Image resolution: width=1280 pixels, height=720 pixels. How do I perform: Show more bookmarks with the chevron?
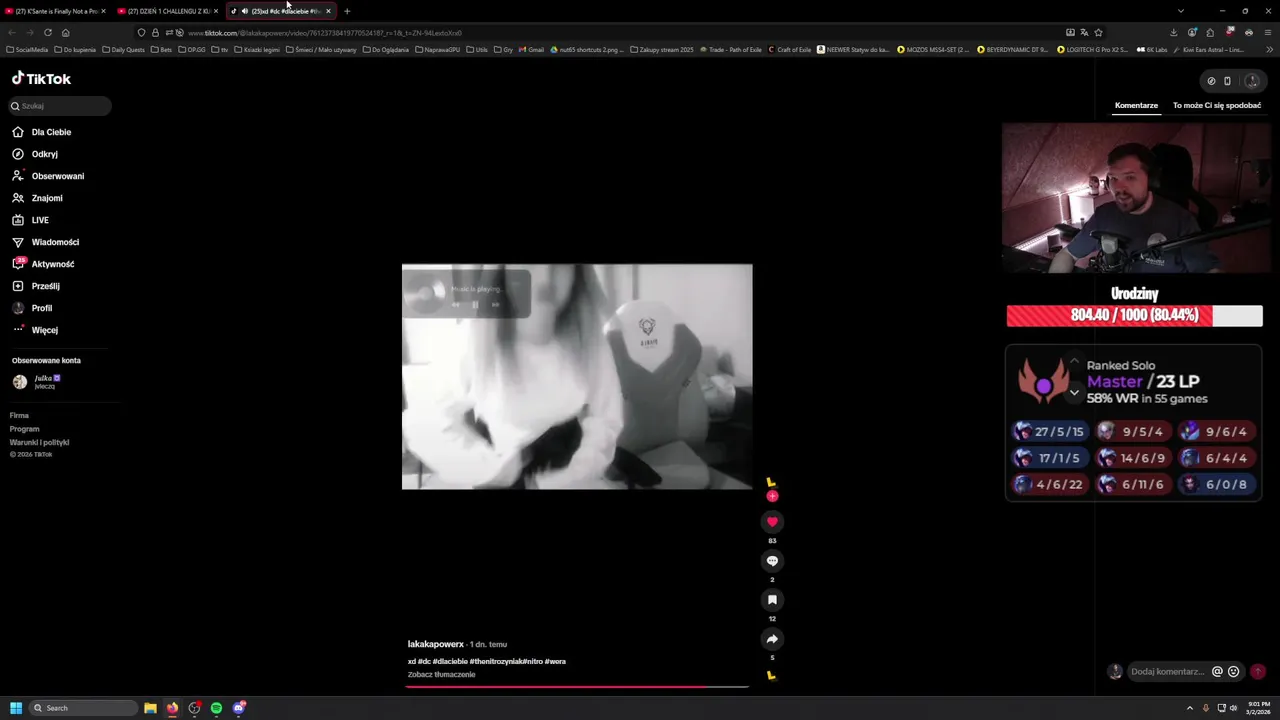point(1270,49)
